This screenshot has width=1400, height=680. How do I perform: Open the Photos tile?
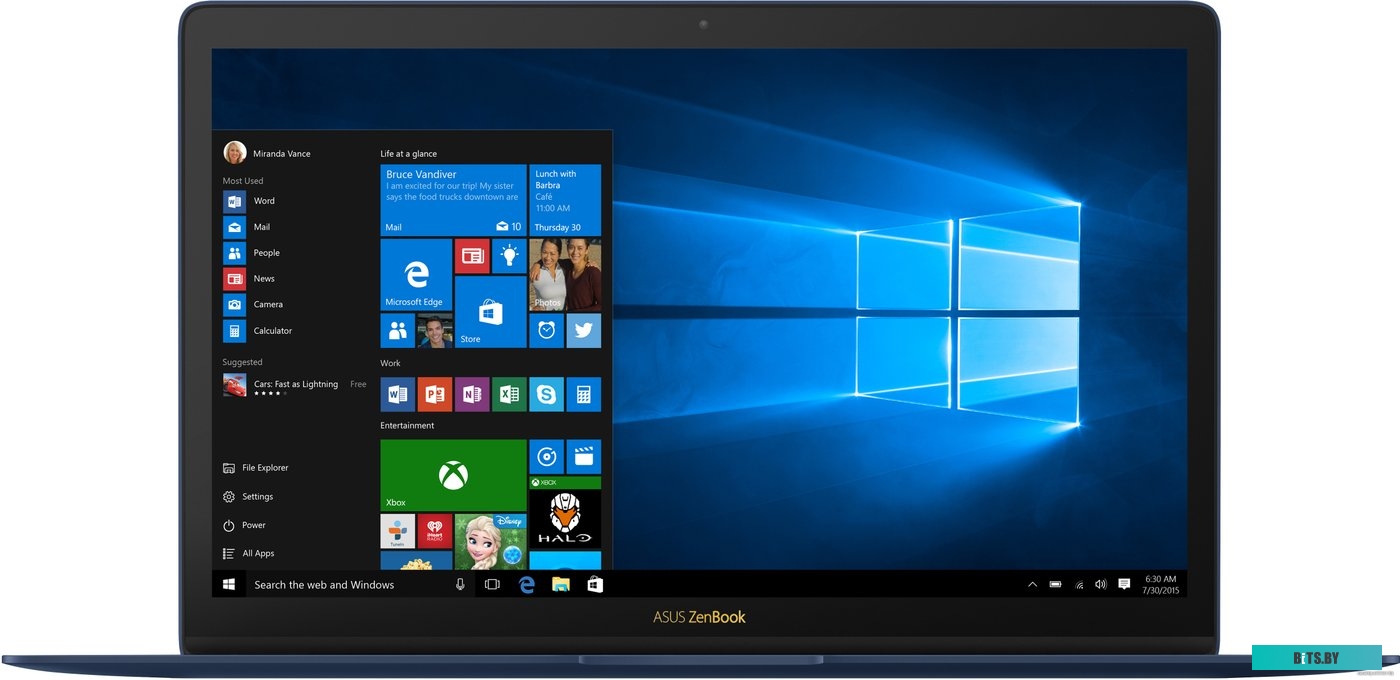click(x=565, y=275)
